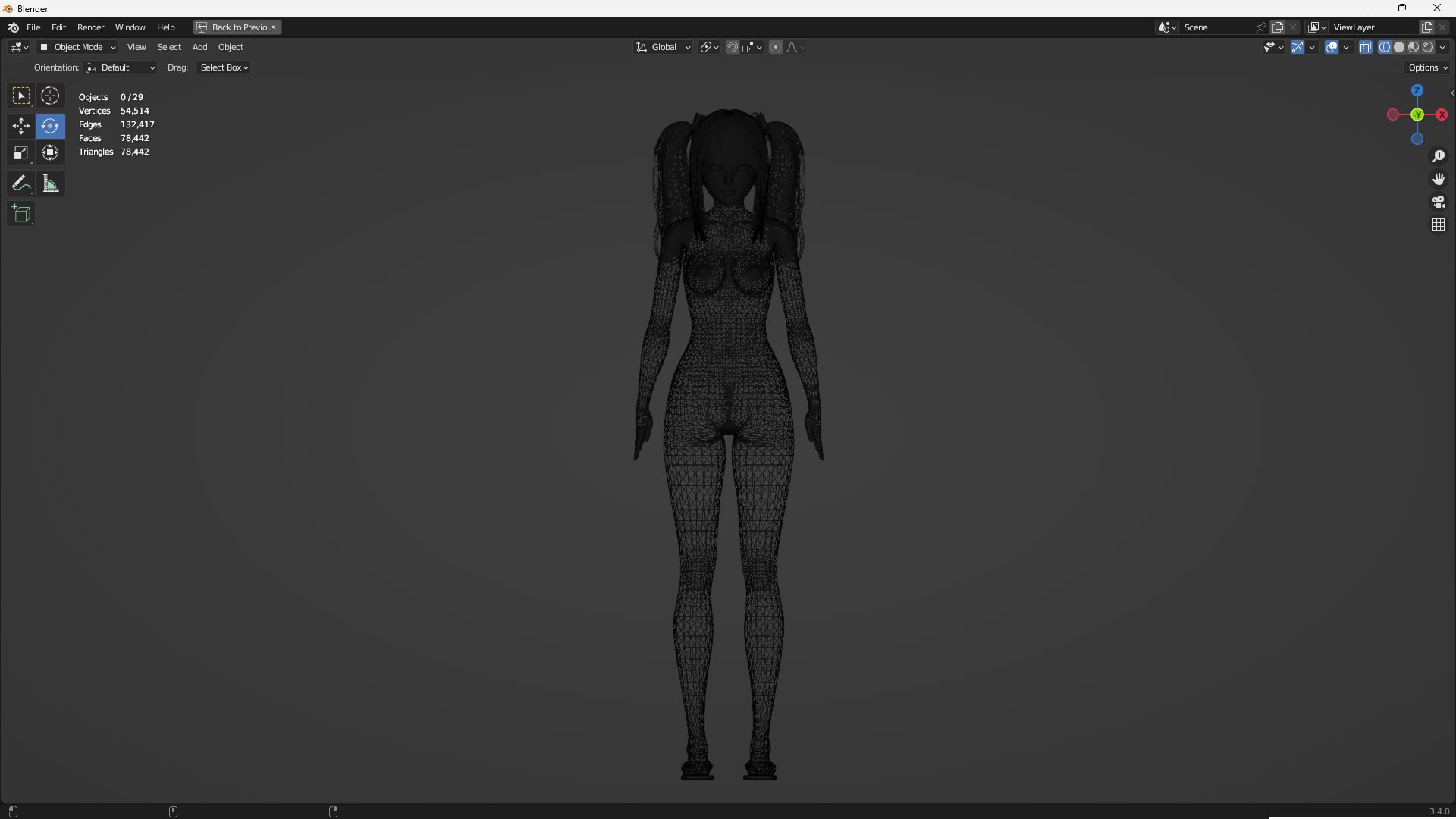Choose the Transform tool
Viewport: 1456px width, 819px height.
pyautogui.click(x=50, y=153)
